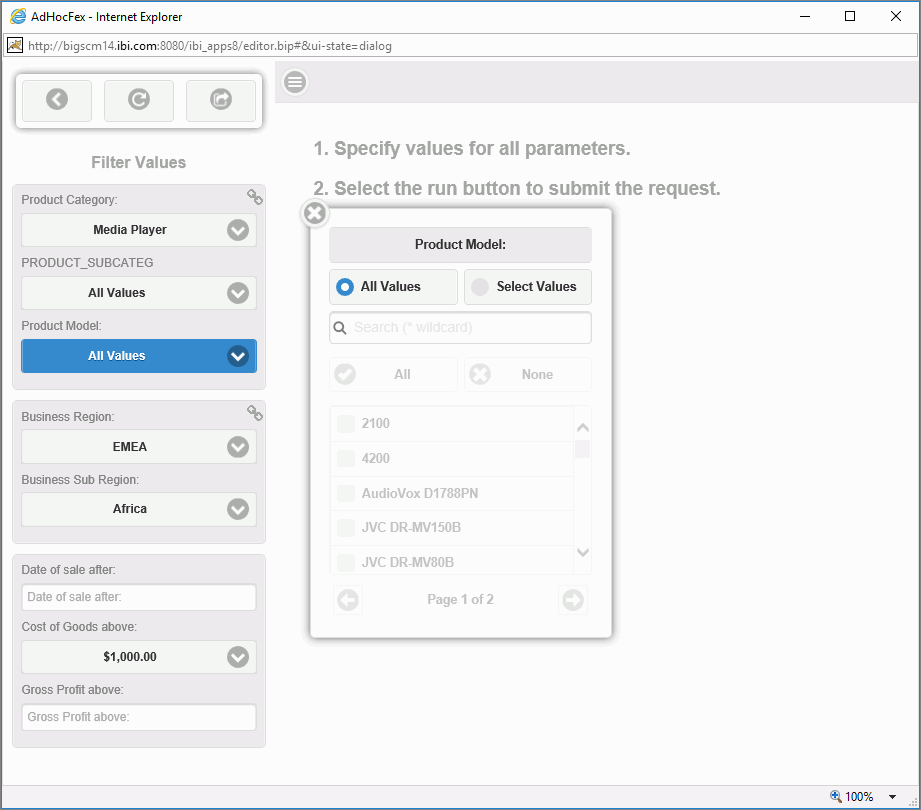Open the hamburger menu at the top

pyautogui.click(x=294, y=82)
